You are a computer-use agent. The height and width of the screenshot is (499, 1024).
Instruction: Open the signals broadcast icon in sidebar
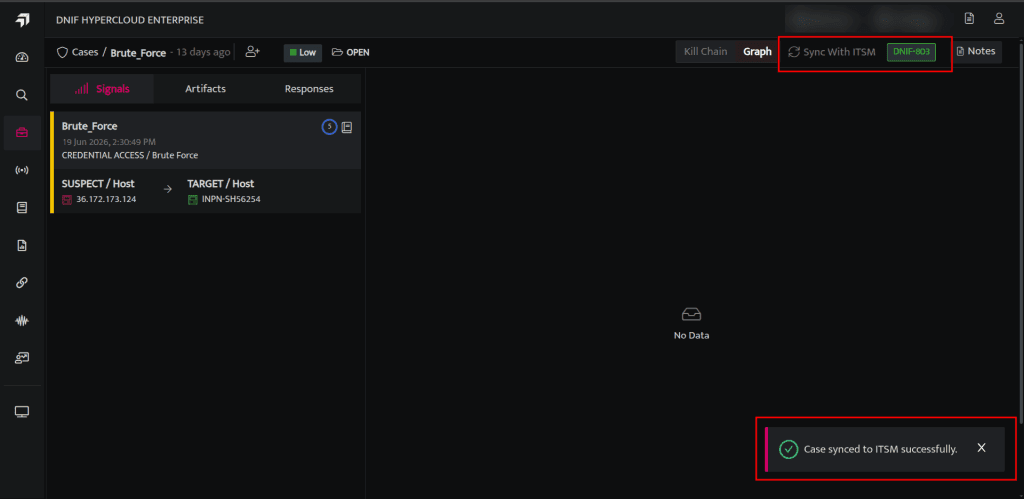click(22, 170)
